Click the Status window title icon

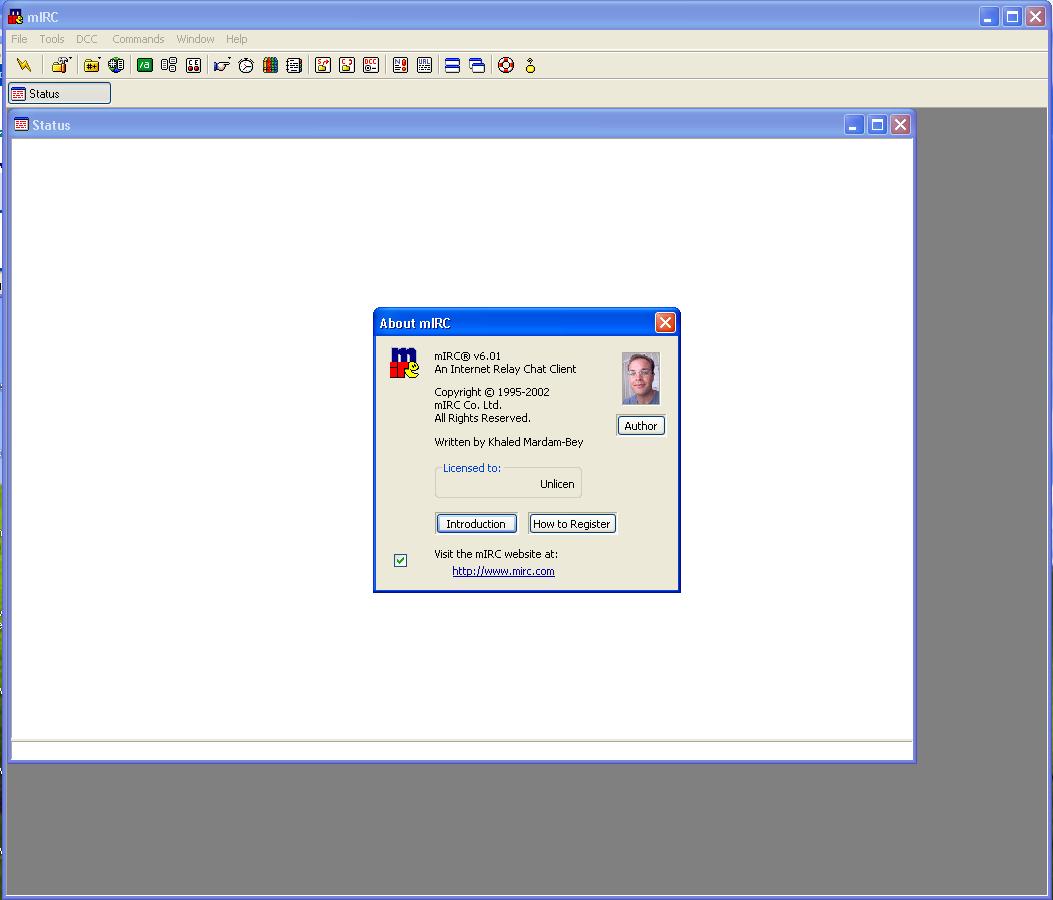(x=21, y=124)
